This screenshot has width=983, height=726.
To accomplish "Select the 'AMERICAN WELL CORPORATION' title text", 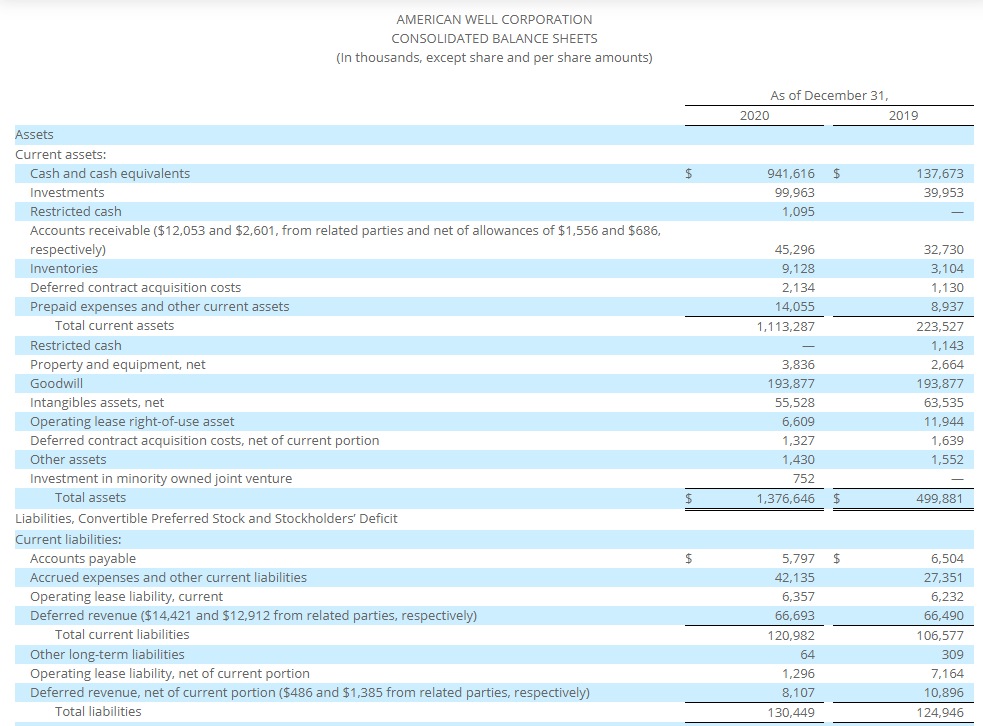I will tap(494, 19).
